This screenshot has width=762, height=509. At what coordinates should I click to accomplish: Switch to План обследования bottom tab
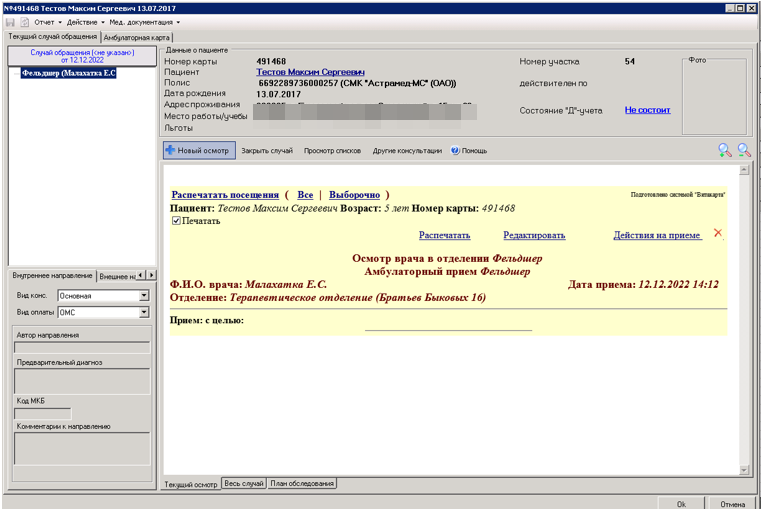(x=302, y=484)
